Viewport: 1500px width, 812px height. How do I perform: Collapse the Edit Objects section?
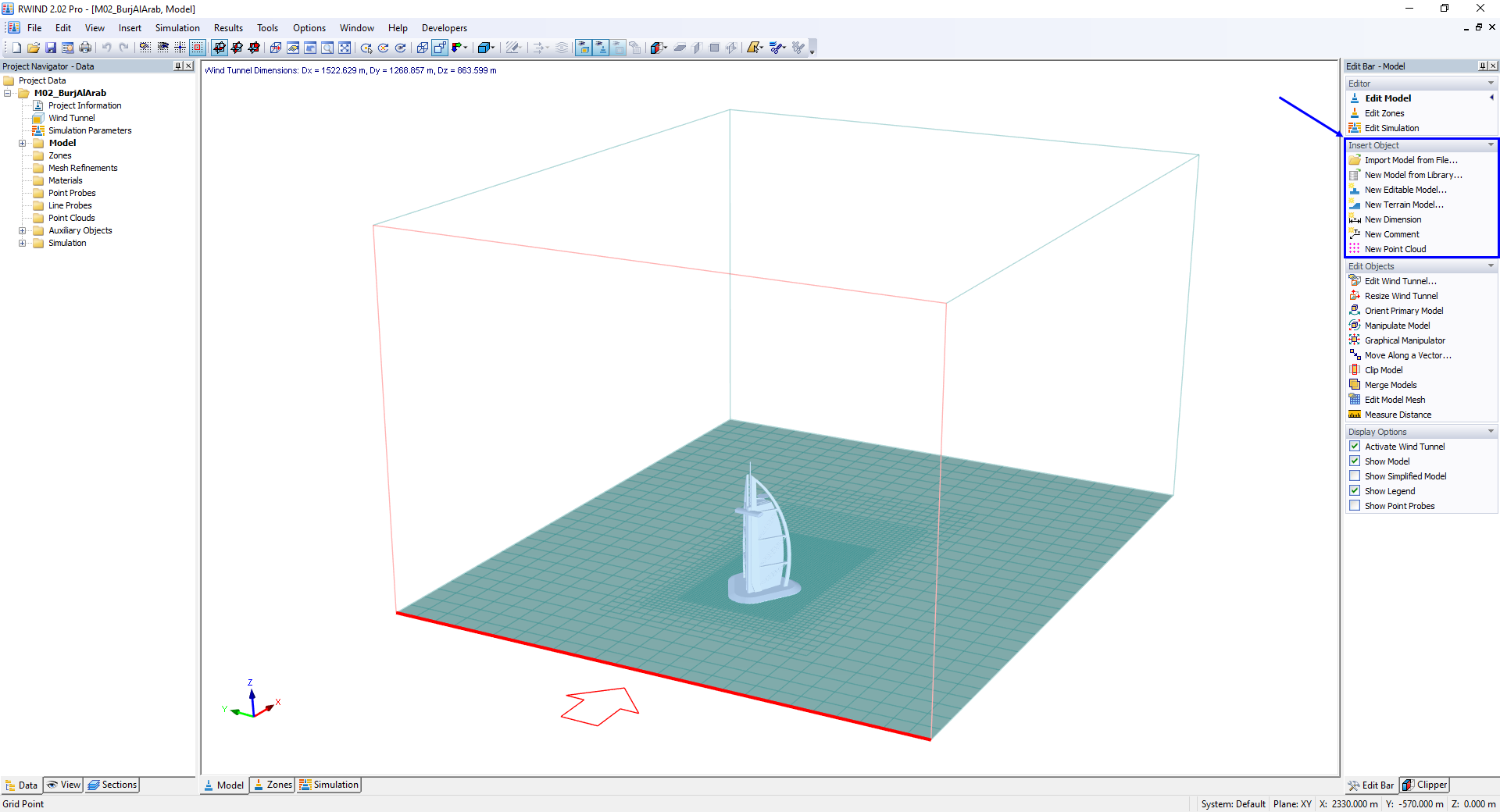tap(1491, 266)
